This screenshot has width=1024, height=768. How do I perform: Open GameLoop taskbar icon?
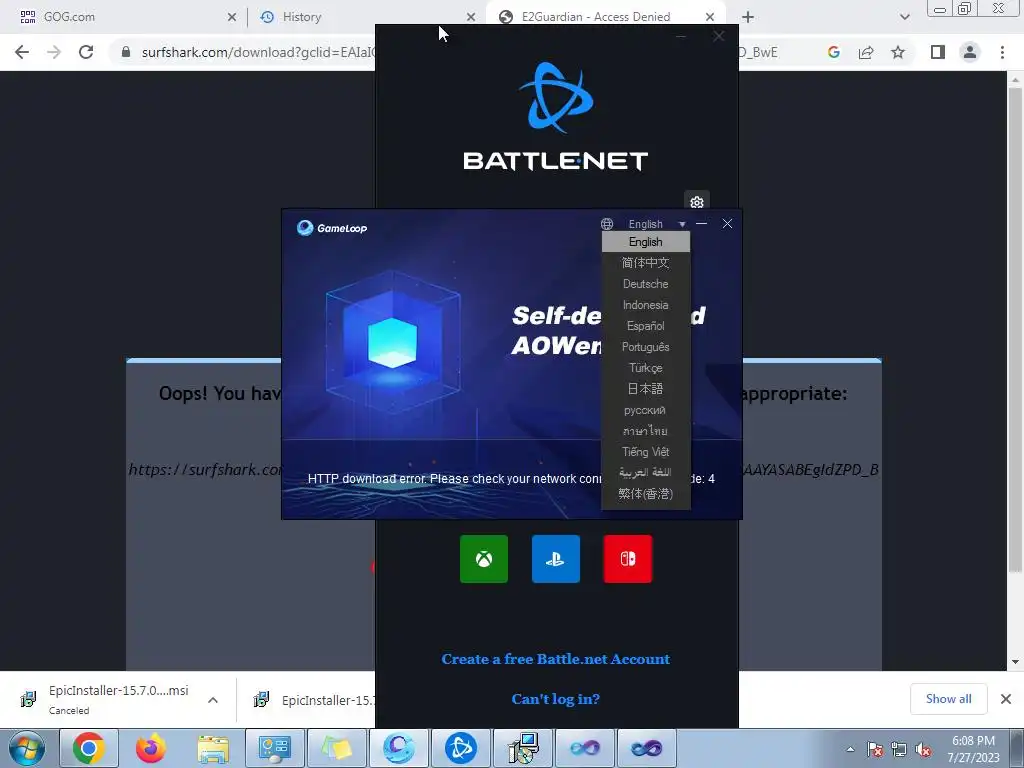tap(399, 748)
